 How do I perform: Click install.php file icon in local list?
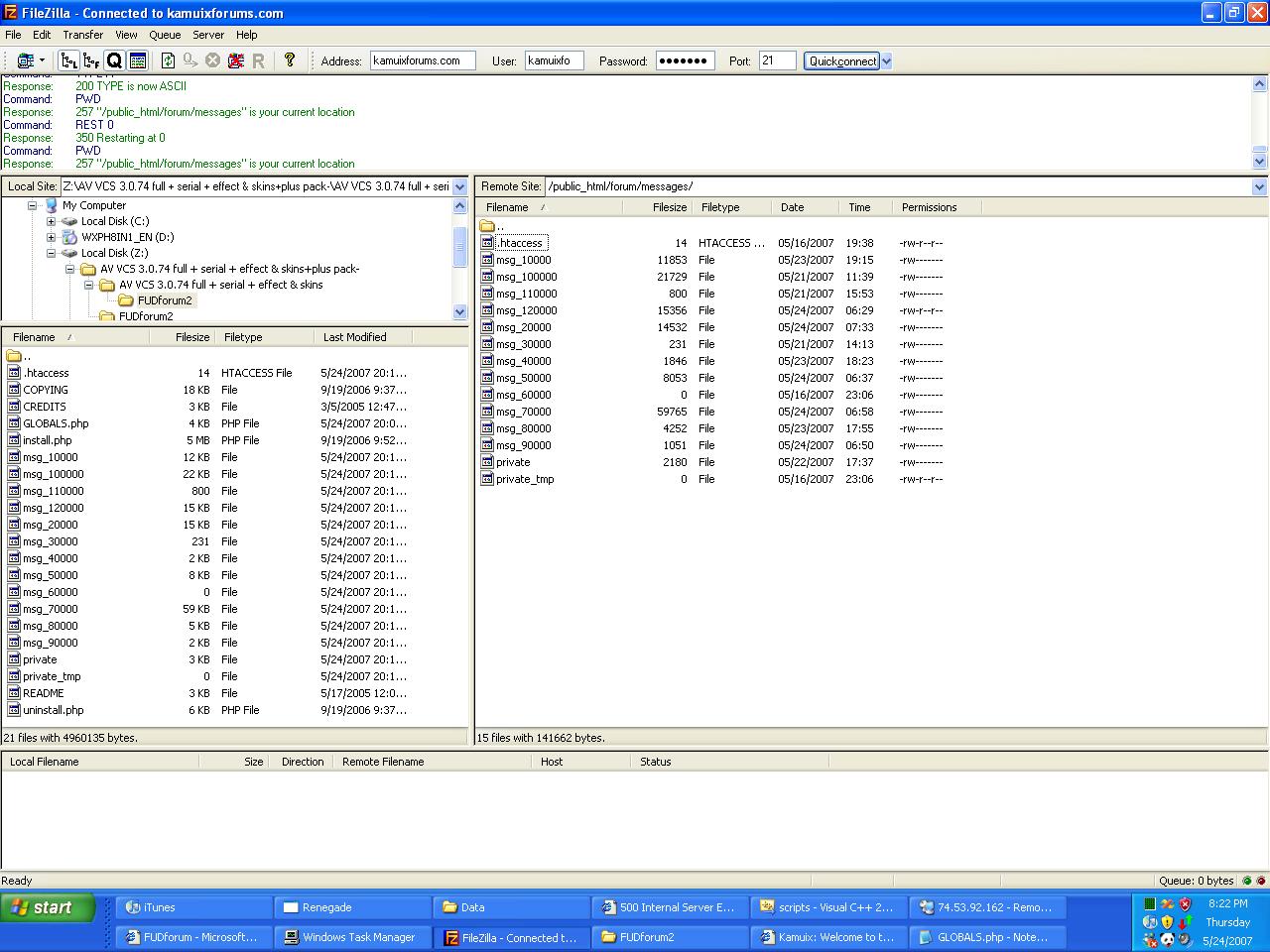(x=14, y=440)
